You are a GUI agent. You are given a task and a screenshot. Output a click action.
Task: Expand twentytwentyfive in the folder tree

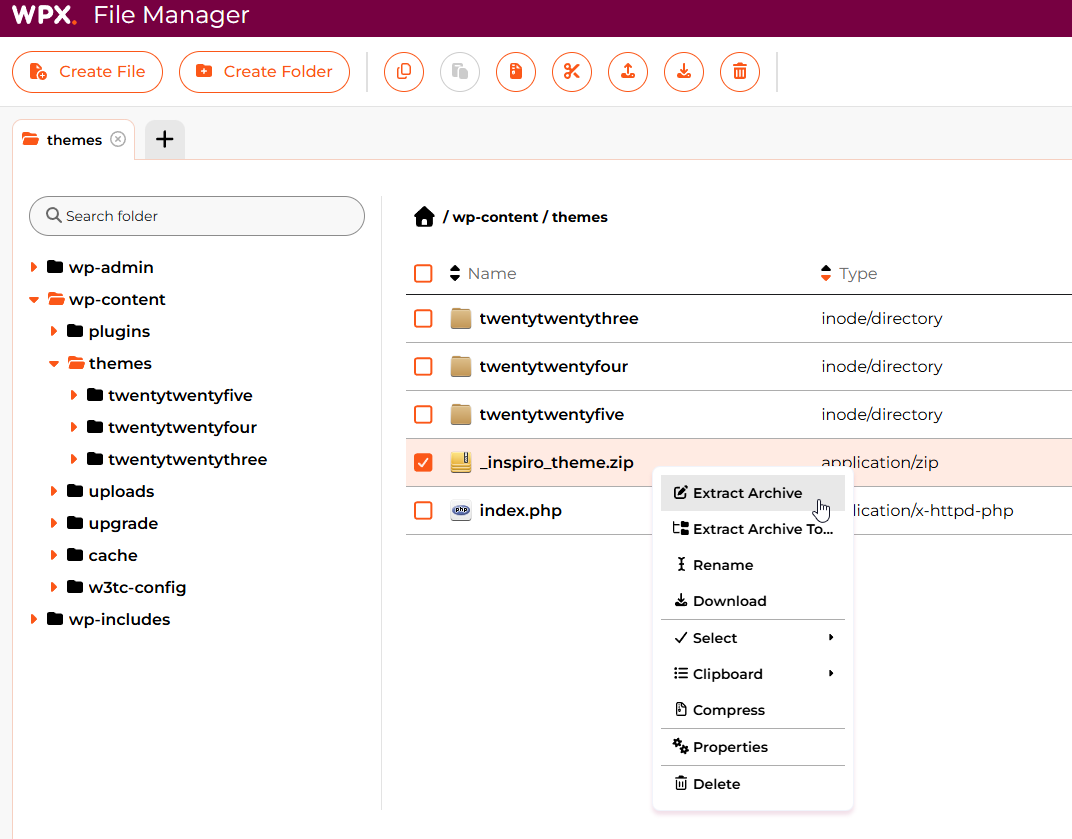pyautogui.click(x=73, y=395)
